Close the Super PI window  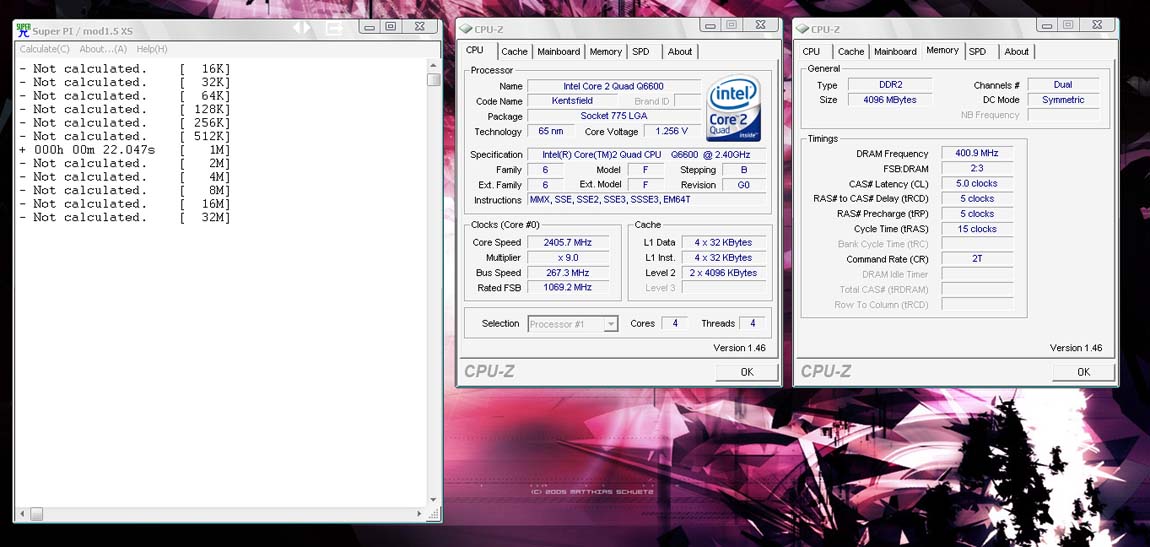(419, 26)
